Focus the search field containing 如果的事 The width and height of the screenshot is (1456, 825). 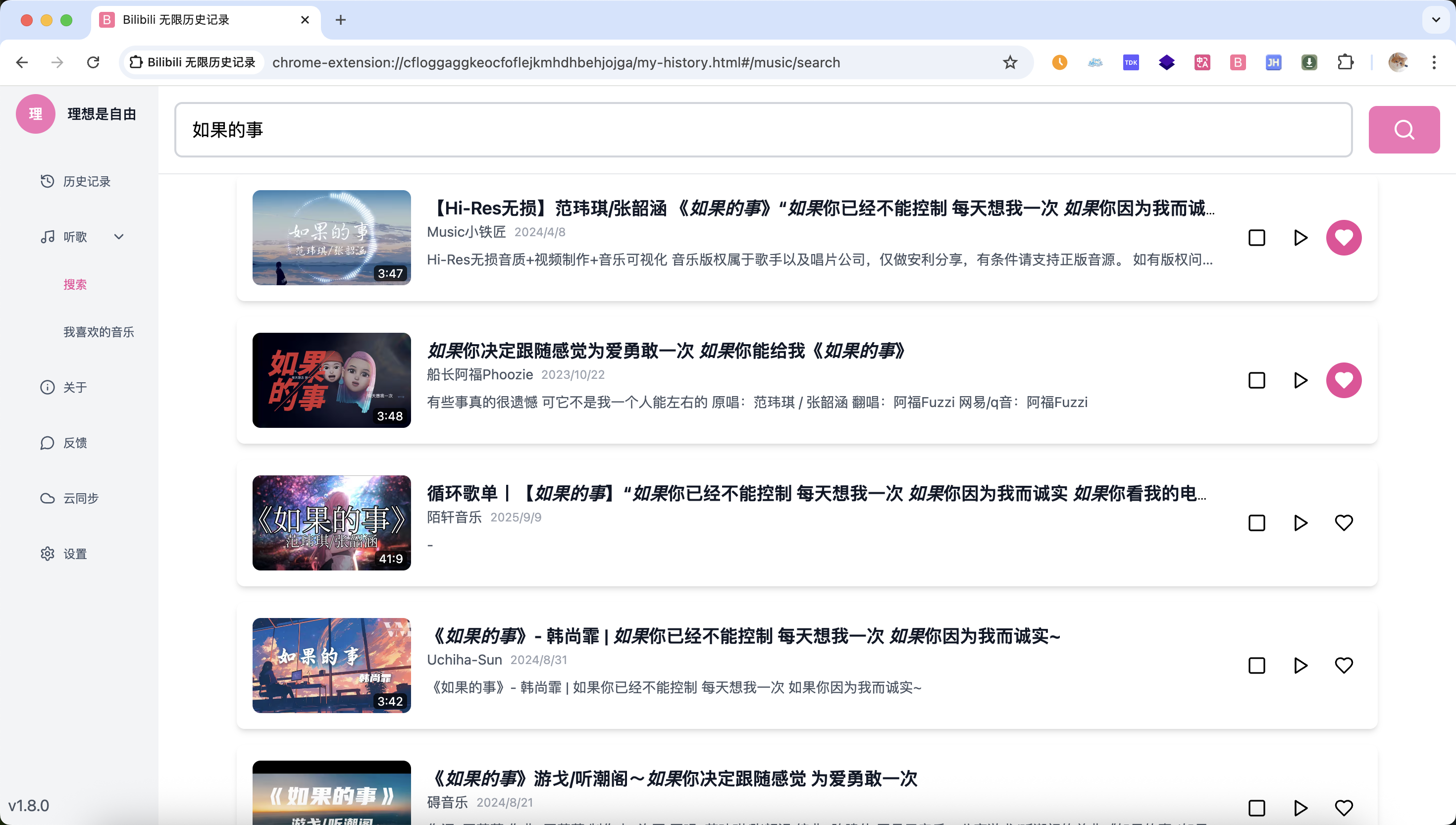point(763,130)
